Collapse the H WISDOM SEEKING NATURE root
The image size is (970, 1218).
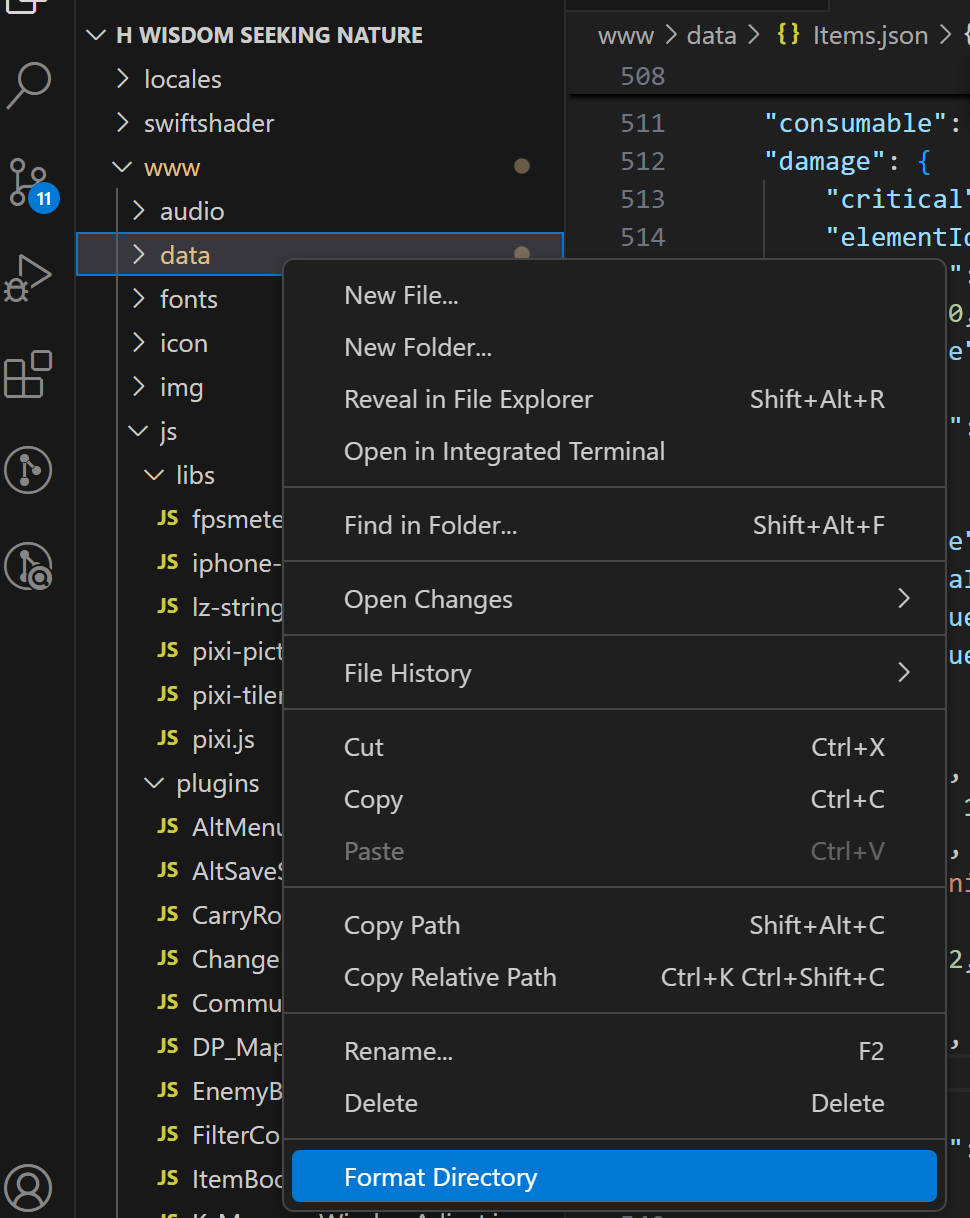pyautogui.click(x=96, y=35)
